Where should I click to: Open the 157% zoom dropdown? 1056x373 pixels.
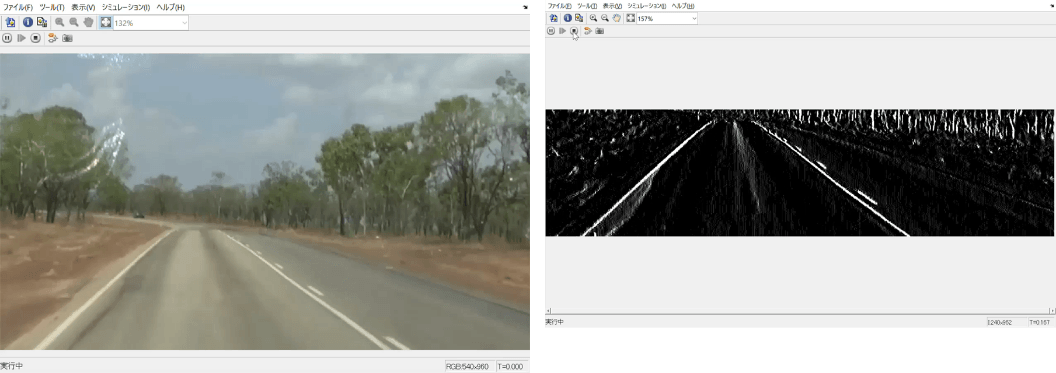tap(667, 18)
